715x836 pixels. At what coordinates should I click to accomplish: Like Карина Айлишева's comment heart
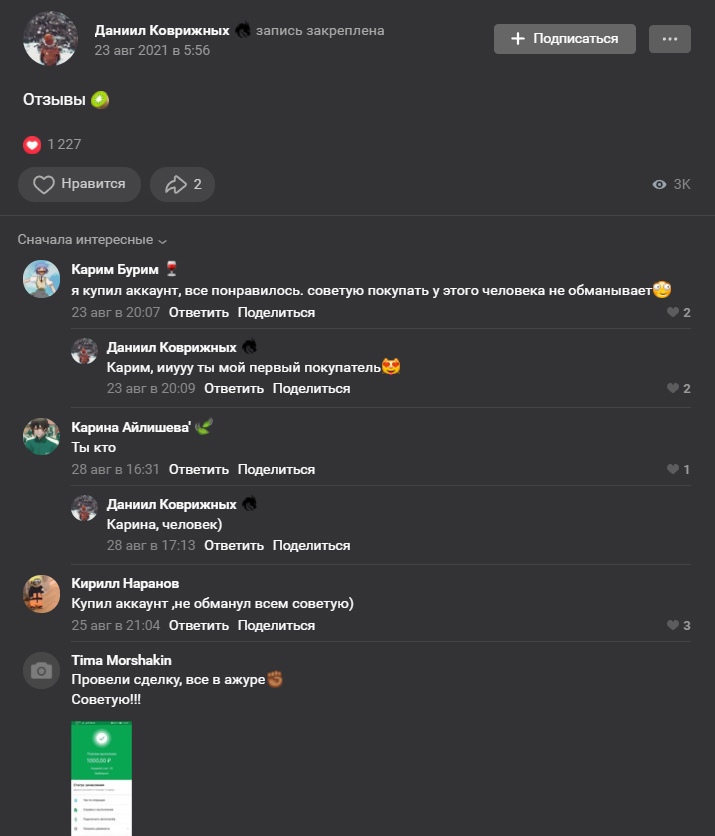pos(673,469)
